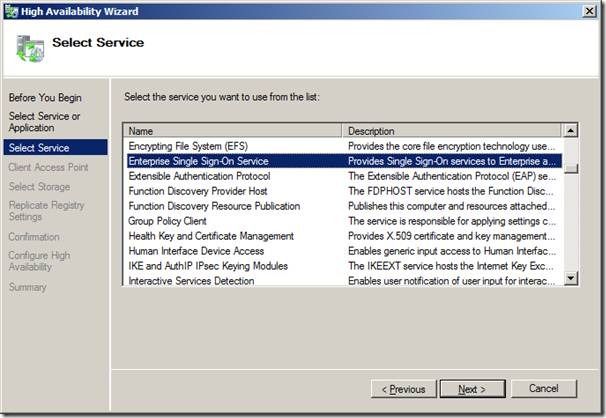
Task: Click the Client Access Point step
Action: (x=48, y=167)
